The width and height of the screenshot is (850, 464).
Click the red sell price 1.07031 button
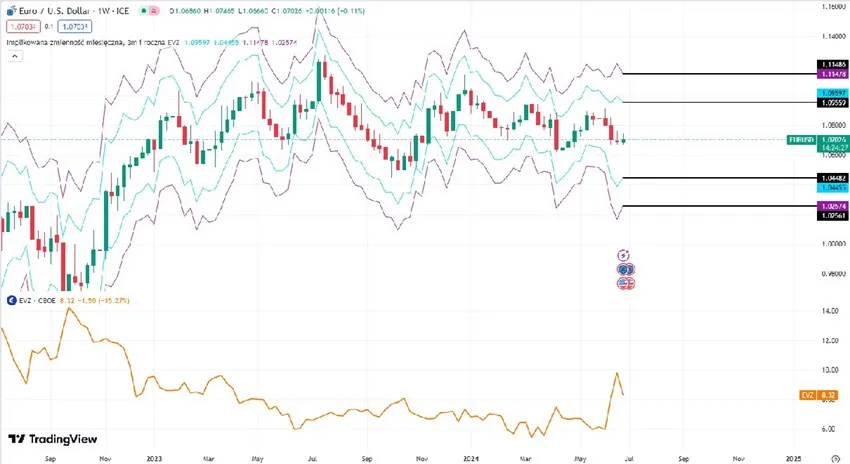(x=23, y=26)
